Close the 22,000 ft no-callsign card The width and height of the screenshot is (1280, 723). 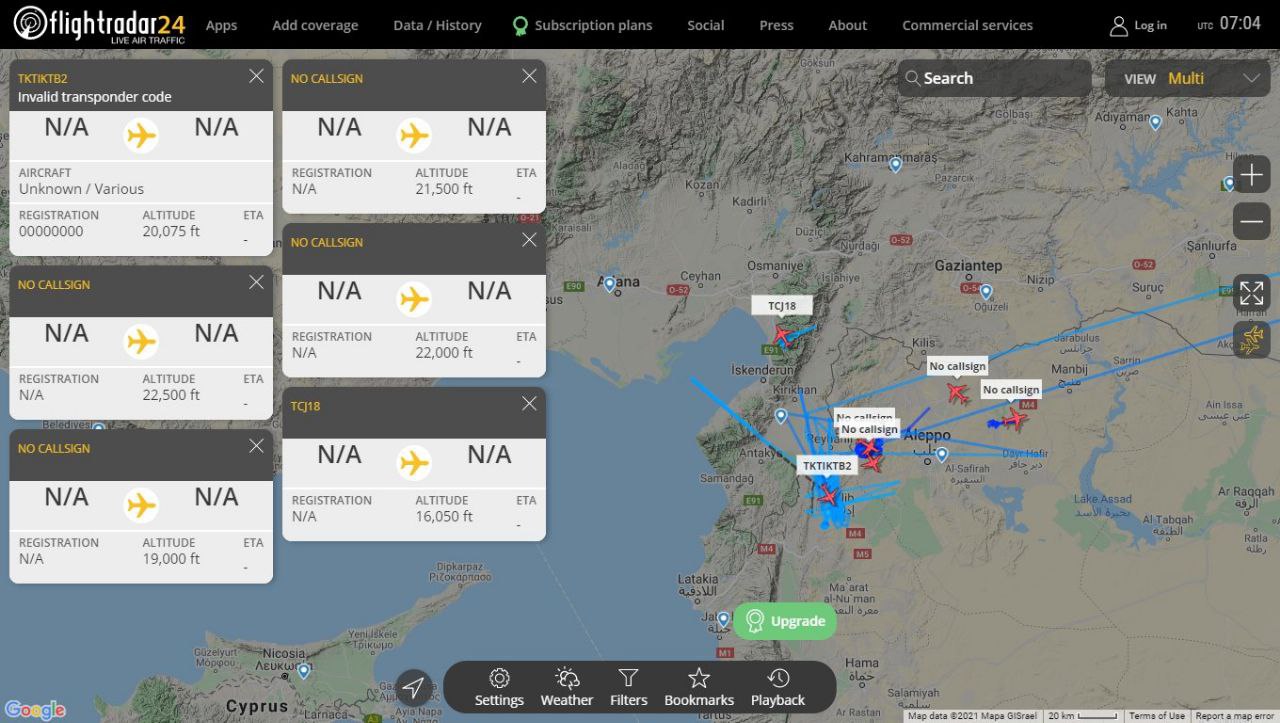coord(529,240)
